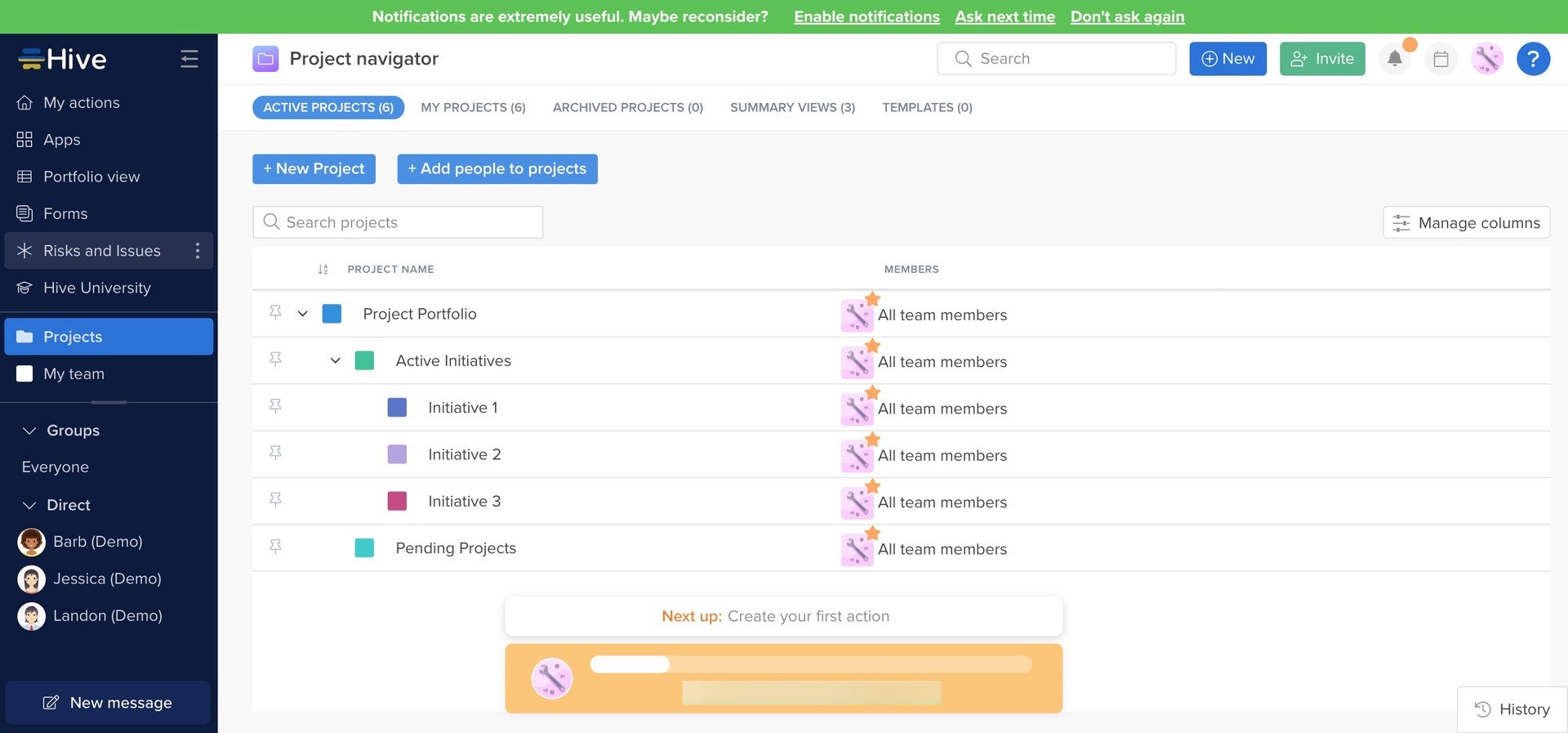Focus the global Search field
1568x733 pixels.
(x=1057, y=59)
